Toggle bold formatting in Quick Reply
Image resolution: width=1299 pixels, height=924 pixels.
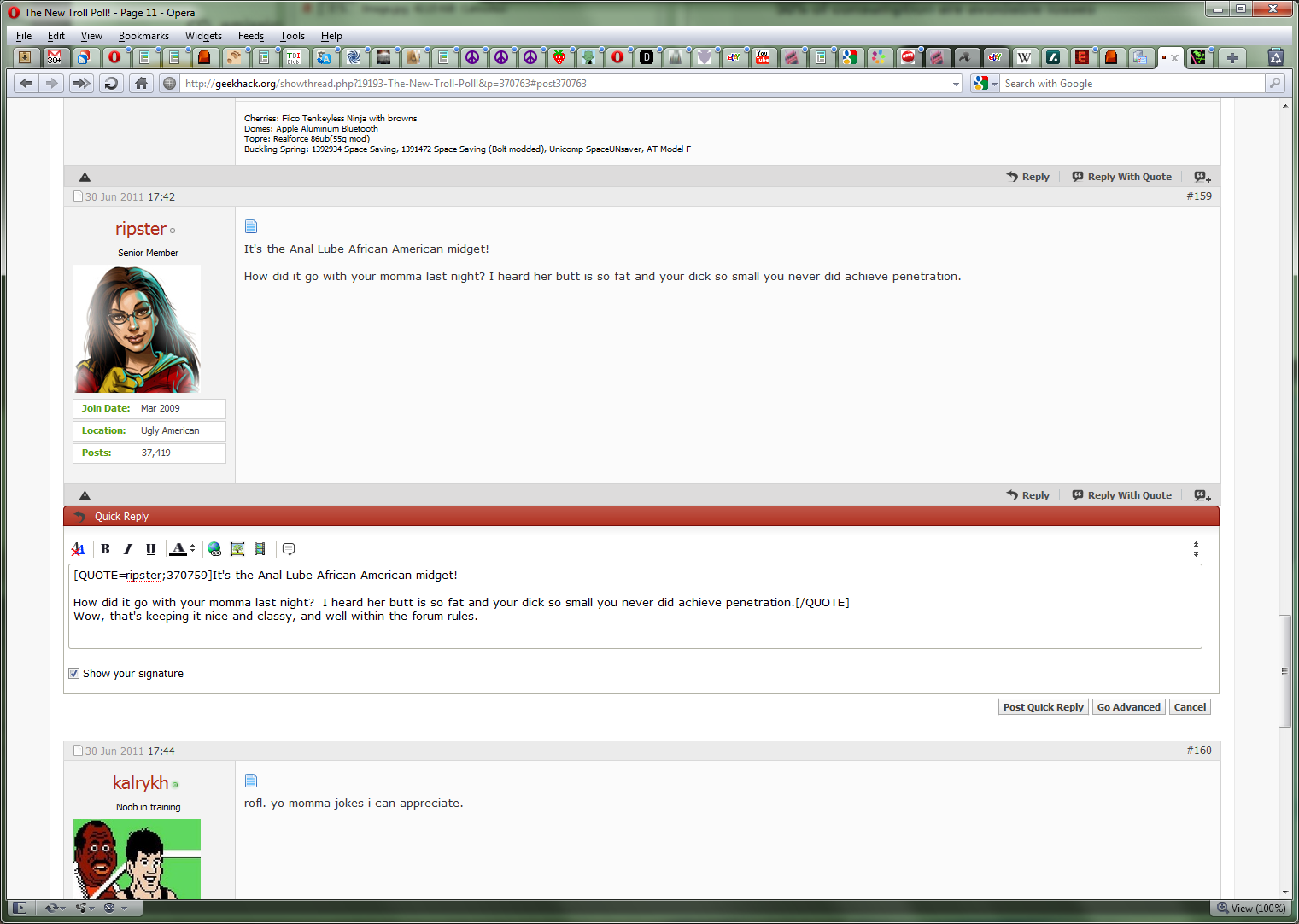(x=105, y=549)
